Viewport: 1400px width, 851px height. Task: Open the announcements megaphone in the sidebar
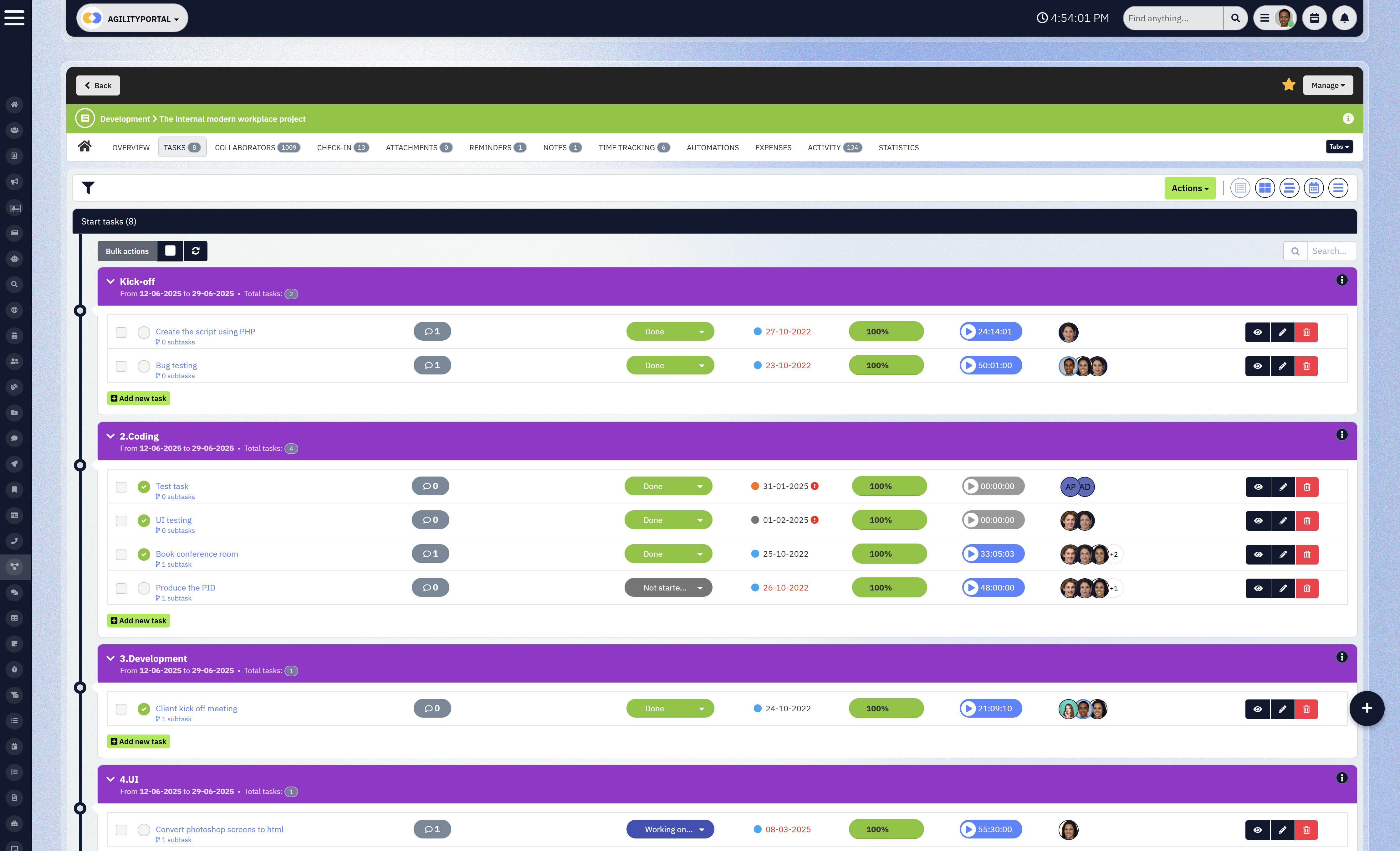click(x=15, y=181)
